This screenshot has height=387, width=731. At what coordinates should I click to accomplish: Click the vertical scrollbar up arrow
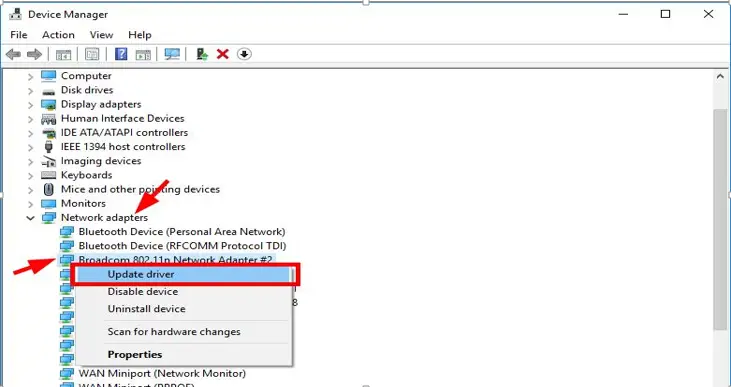point(721,76)
